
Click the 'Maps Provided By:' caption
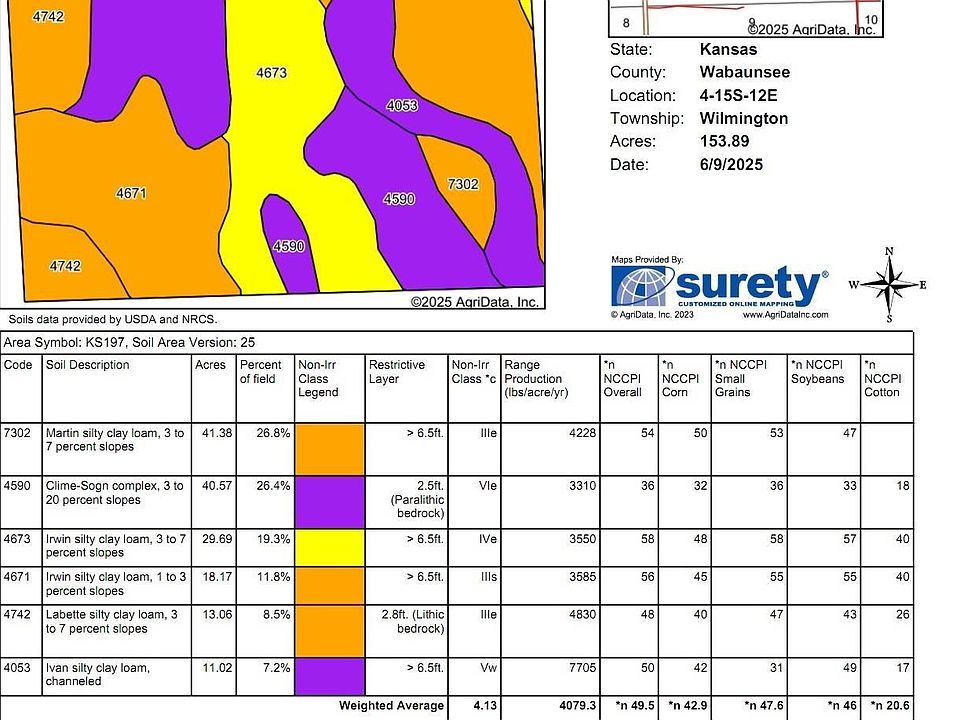click(647, 260)
